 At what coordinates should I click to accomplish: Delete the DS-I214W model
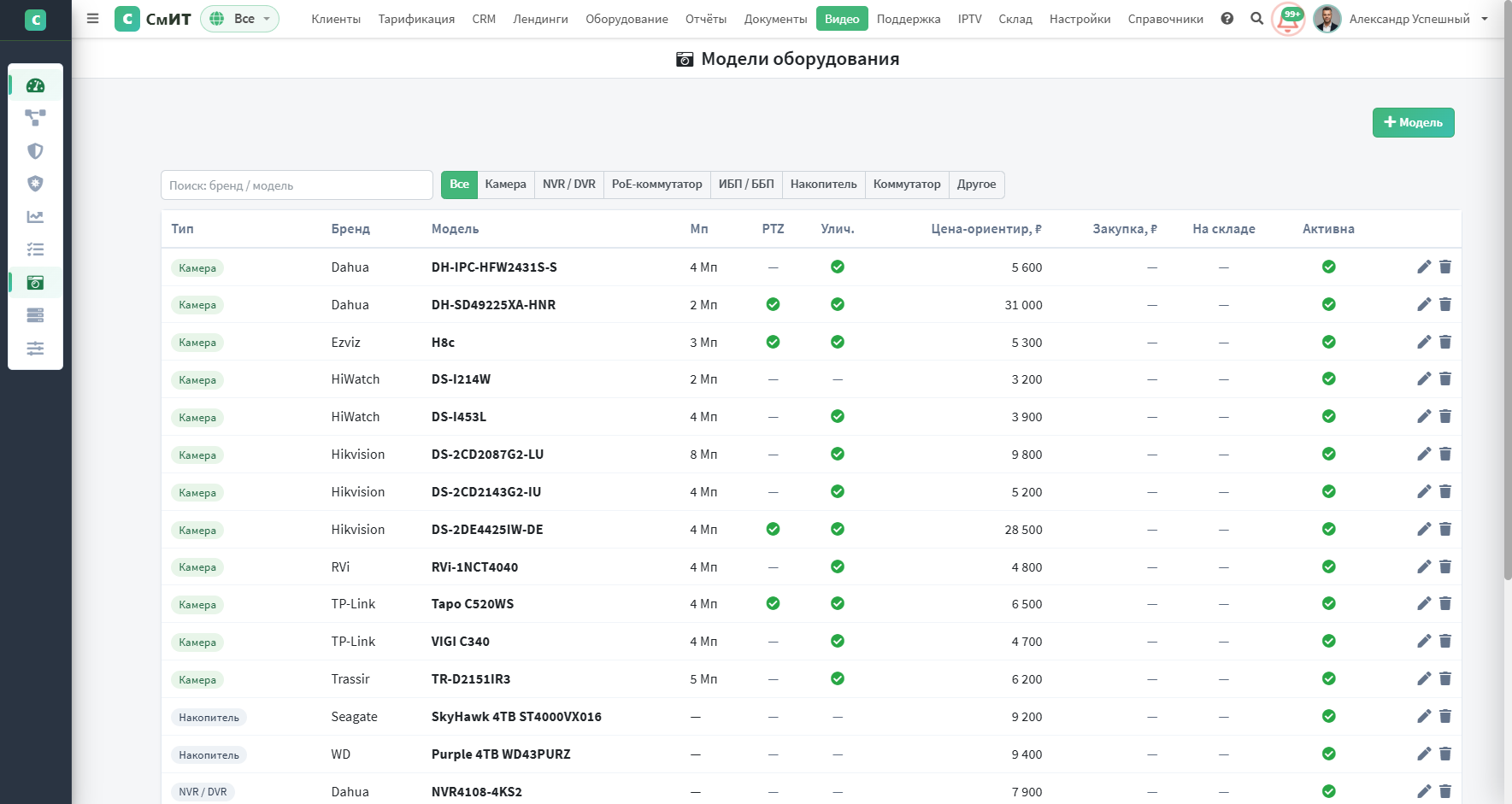[x=1445, y=379]
